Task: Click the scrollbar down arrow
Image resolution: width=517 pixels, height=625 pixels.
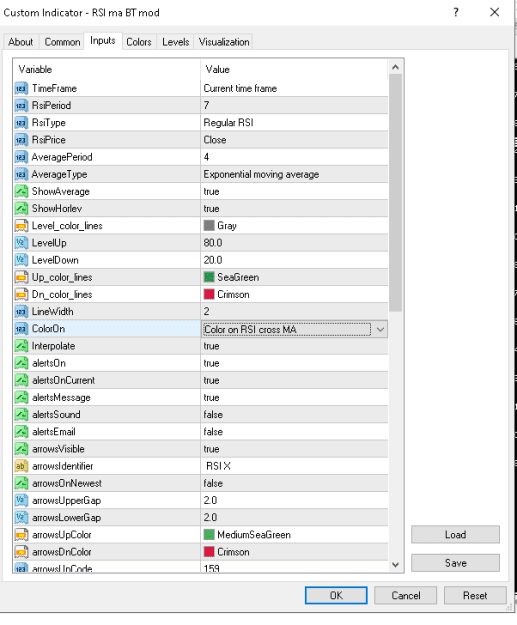Action: [x=395, y=564]
